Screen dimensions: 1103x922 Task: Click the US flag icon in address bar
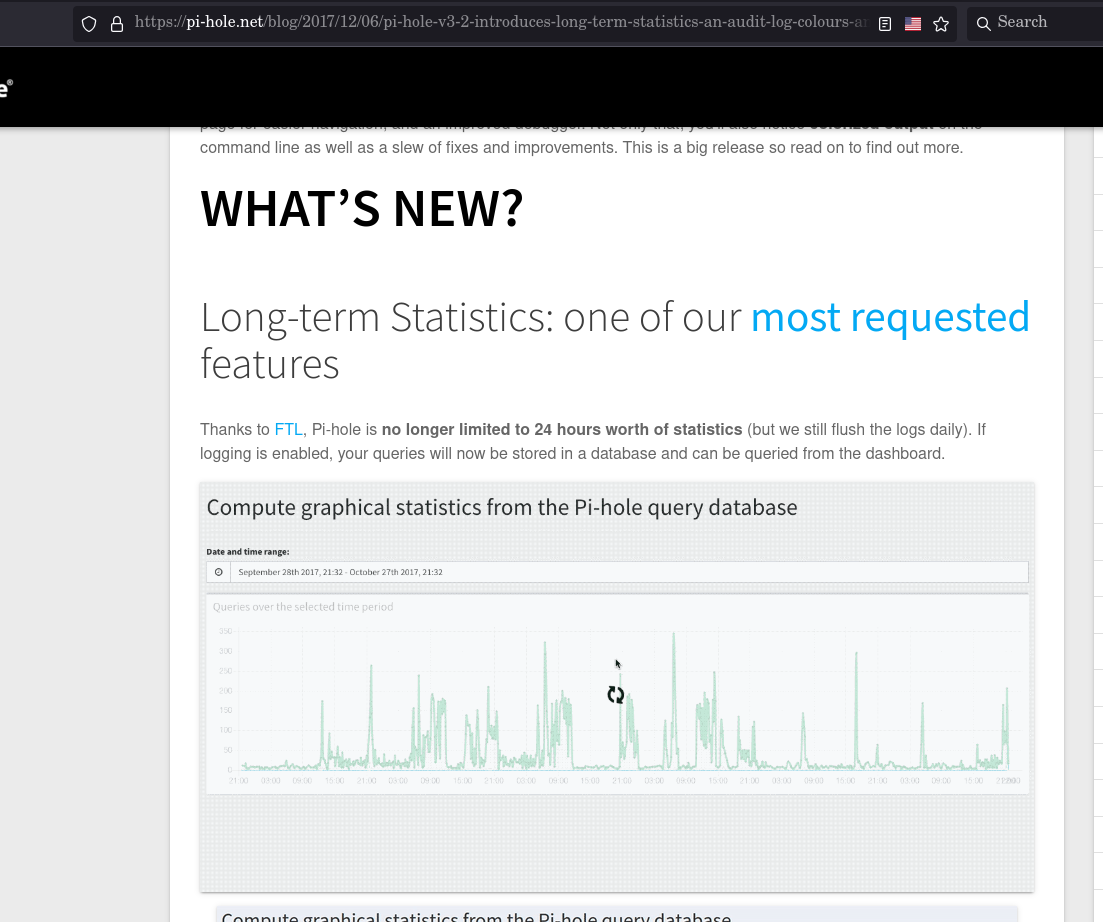tap(913, 24)
